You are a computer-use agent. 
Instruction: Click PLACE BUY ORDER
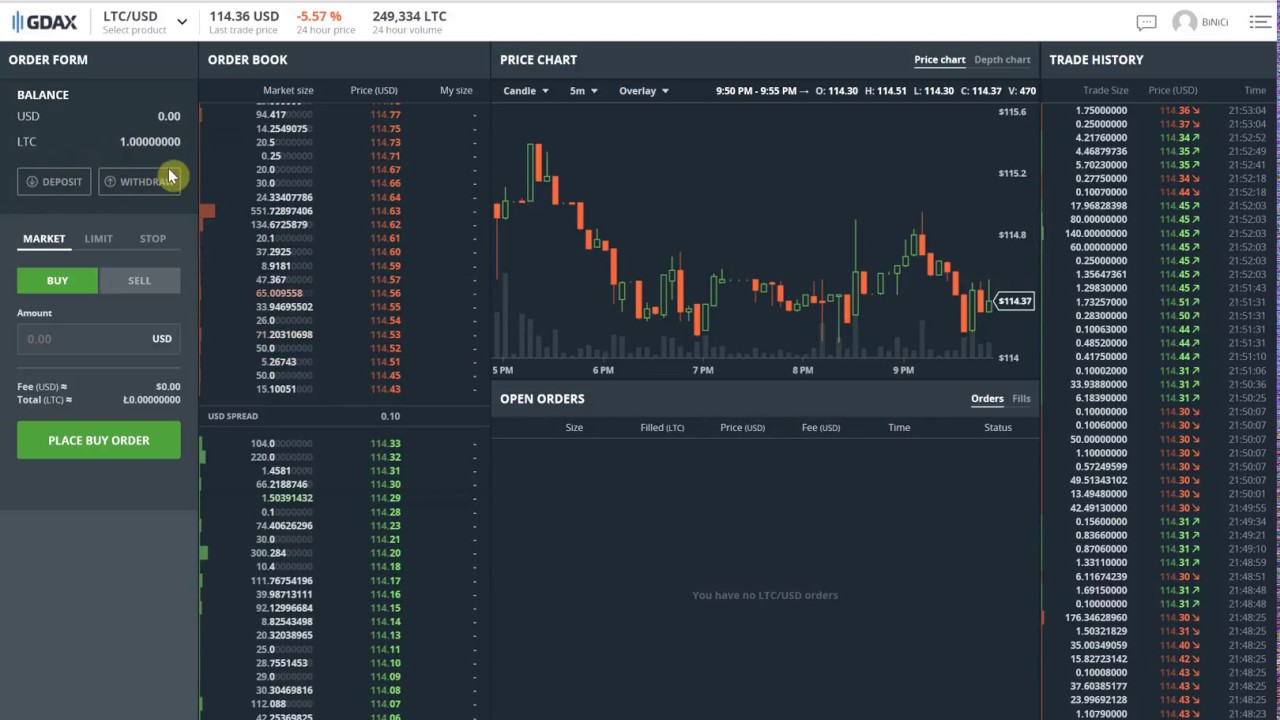pyautogui.click(x=99, y=441)
